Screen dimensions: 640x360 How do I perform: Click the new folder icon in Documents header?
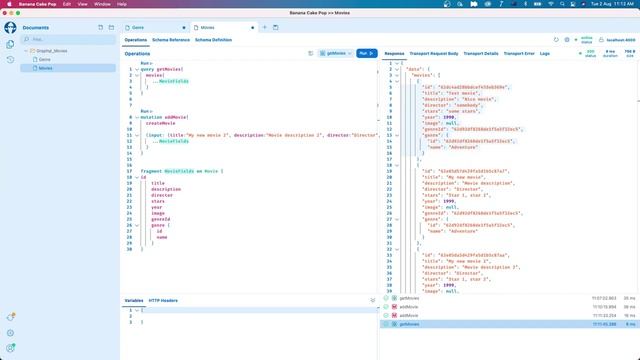pyautogui.click(x=111, y=27)
